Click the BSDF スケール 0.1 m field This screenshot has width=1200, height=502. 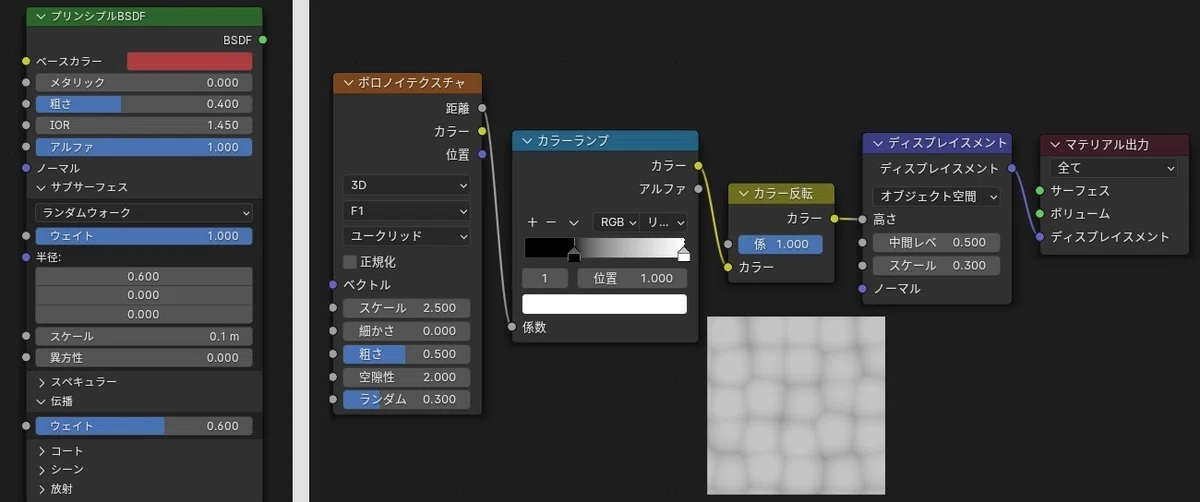point(144,336)
